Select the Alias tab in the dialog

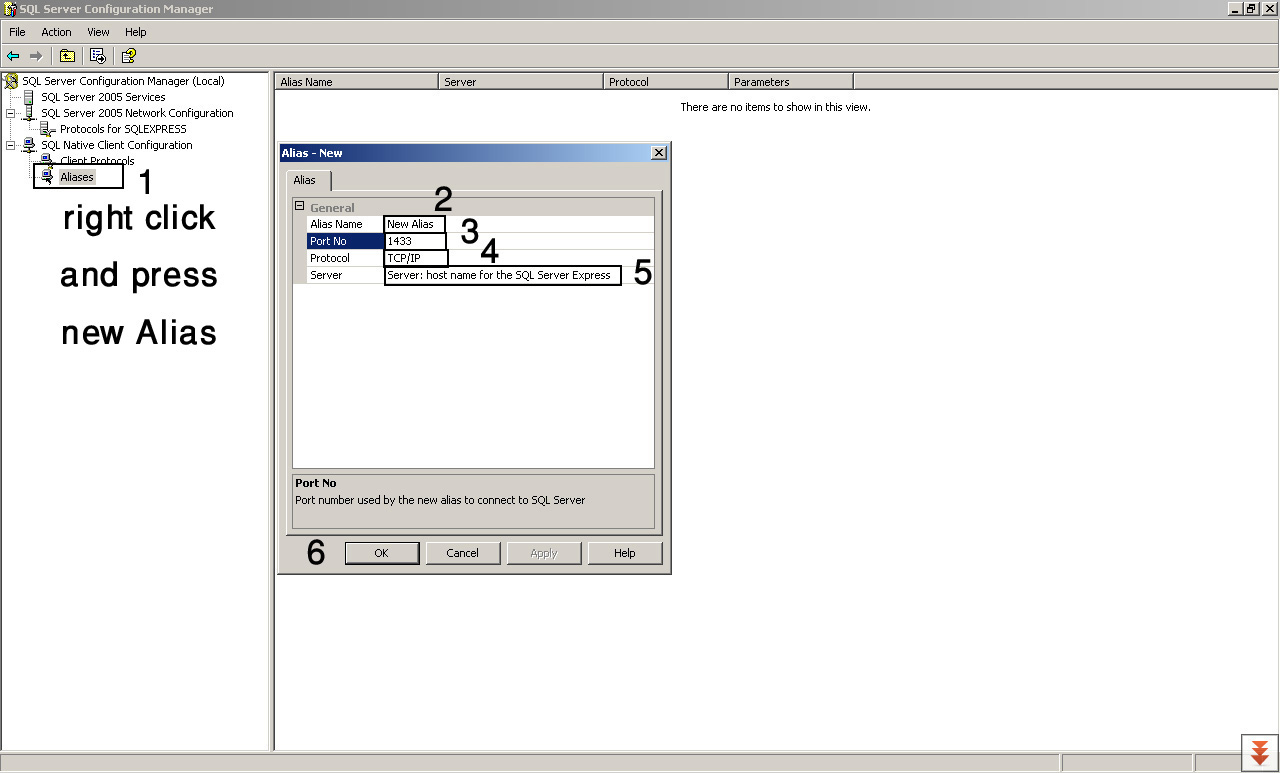pos(305,180)
